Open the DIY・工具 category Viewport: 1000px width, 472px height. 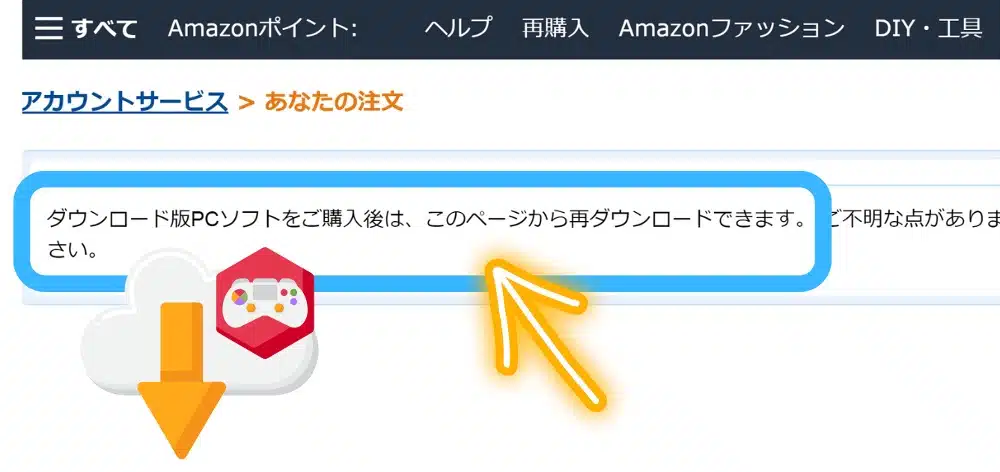point(928,28)
